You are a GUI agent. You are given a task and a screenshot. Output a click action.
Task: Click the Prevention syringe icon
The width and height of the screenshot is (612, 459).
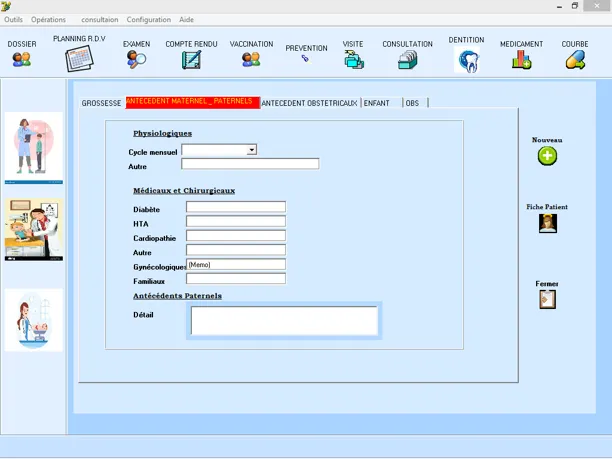coord(305,59)
